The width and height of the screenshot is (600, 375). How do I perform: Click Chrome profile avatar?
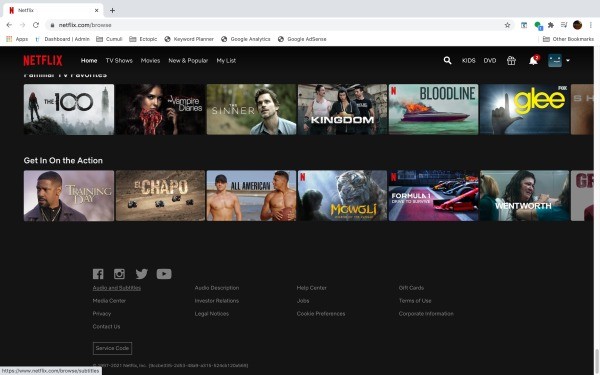[x=577, y=25]
